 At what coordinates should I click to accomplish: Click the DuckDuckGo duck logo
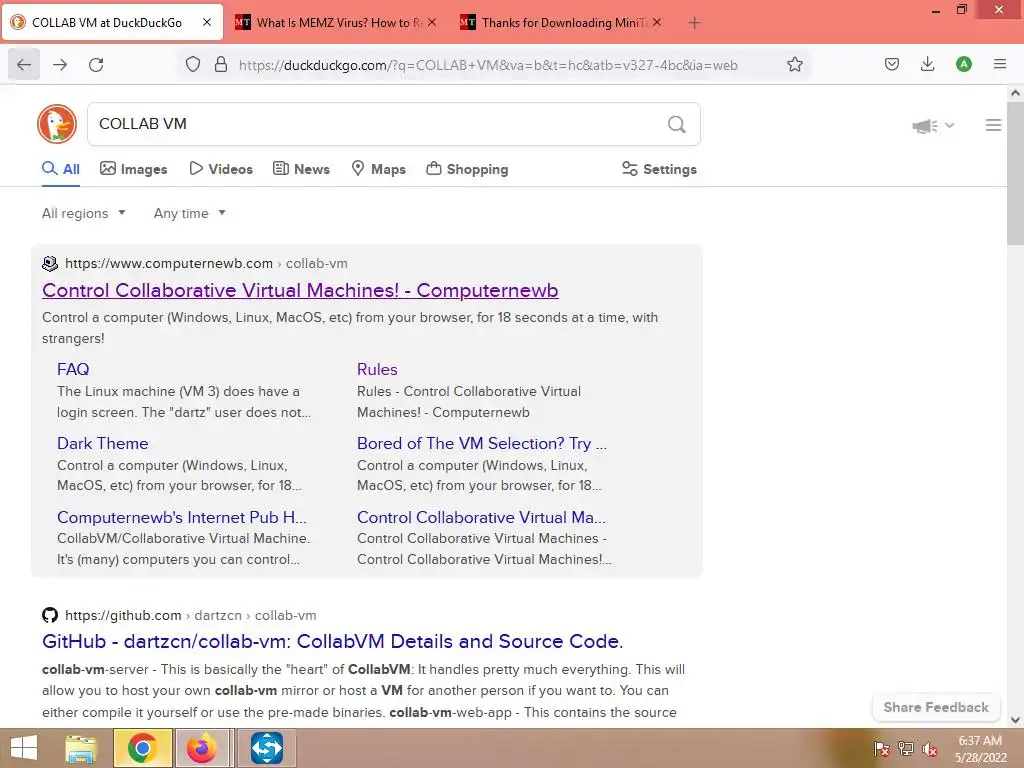[x=57, y=124]
